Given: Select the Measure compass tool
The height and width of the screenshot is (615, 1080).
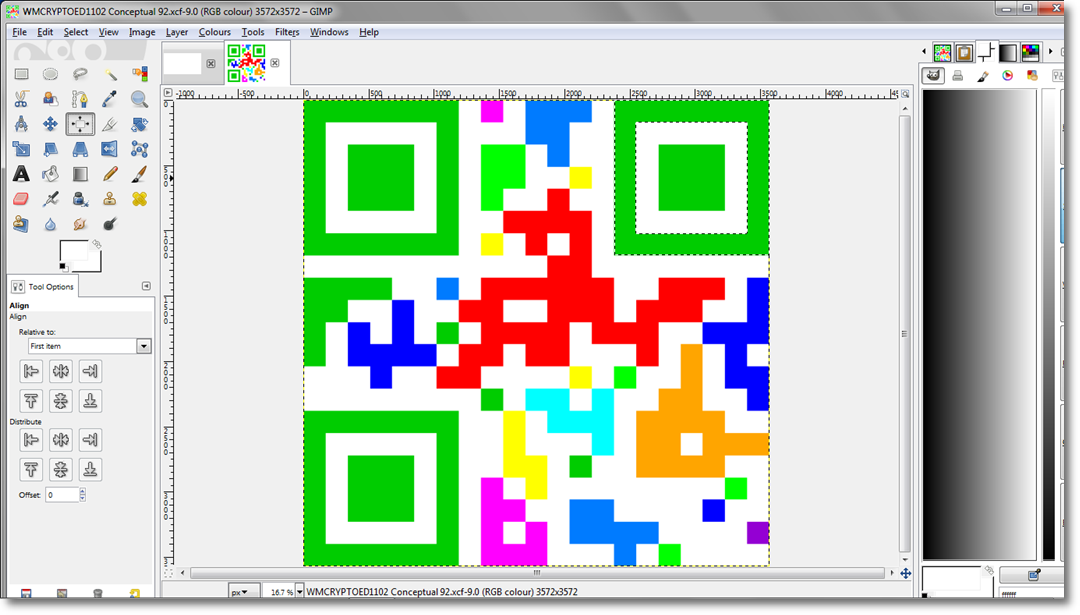Looking at the screenshot, I should [x=21, y=124].
